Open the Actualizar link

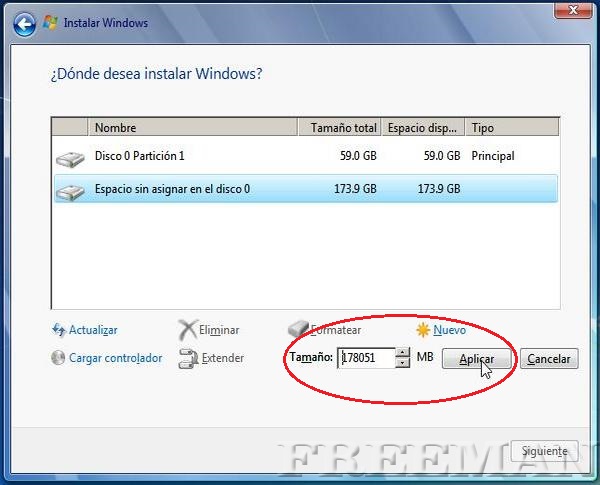coord(93,330)
